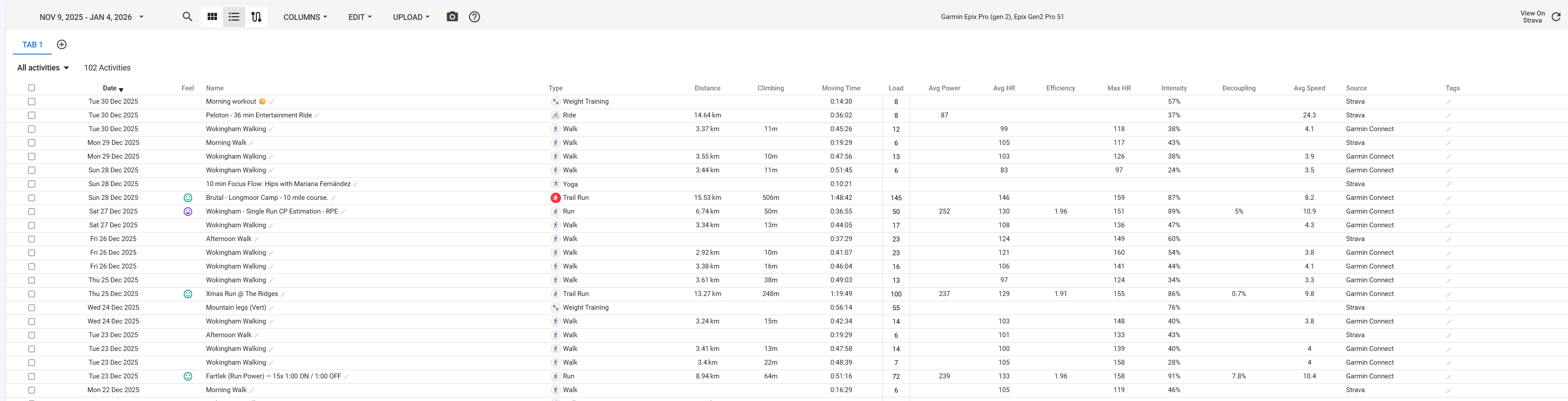Screen dimensions: 1568x401
Task: Open the Edit menu
Action: pos(360,17)
